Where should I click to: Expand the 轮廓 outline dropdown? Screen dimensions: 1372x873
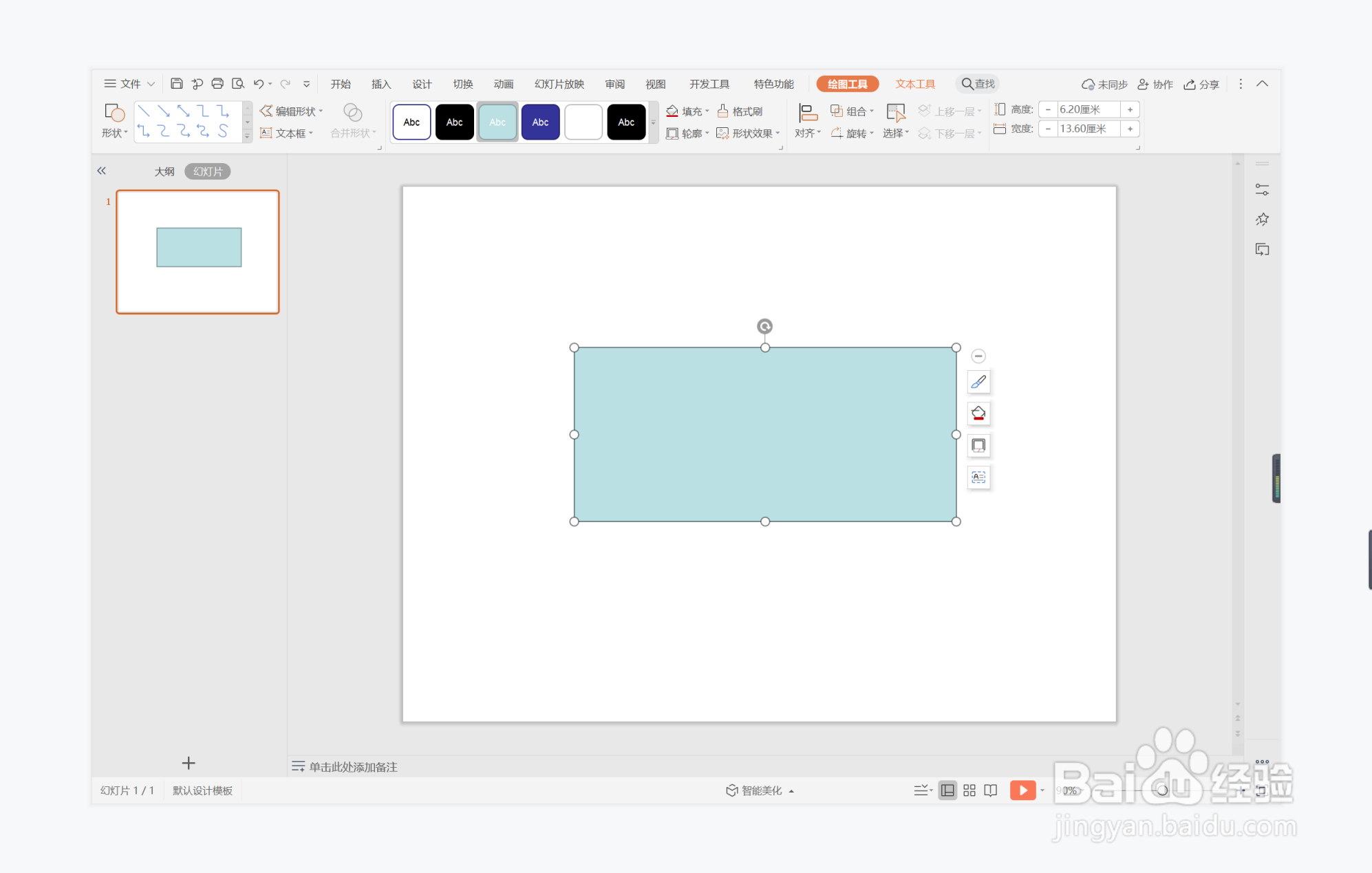(x=707, y=133)
